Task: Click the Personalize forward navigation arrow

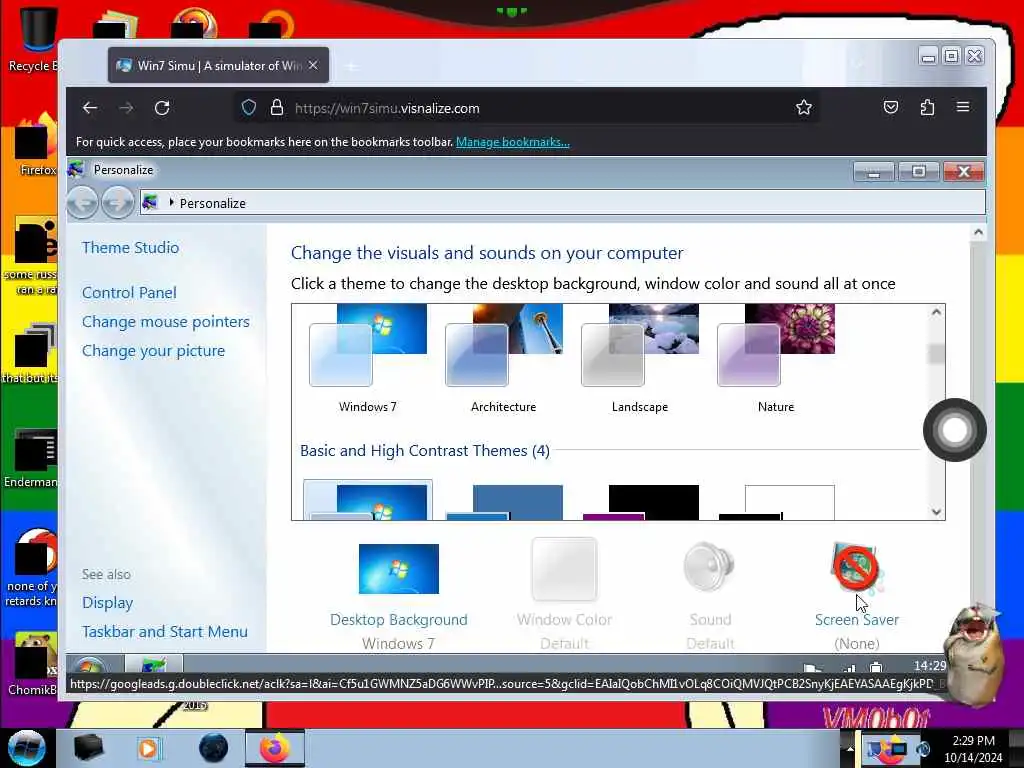Action: click(118, 202)
